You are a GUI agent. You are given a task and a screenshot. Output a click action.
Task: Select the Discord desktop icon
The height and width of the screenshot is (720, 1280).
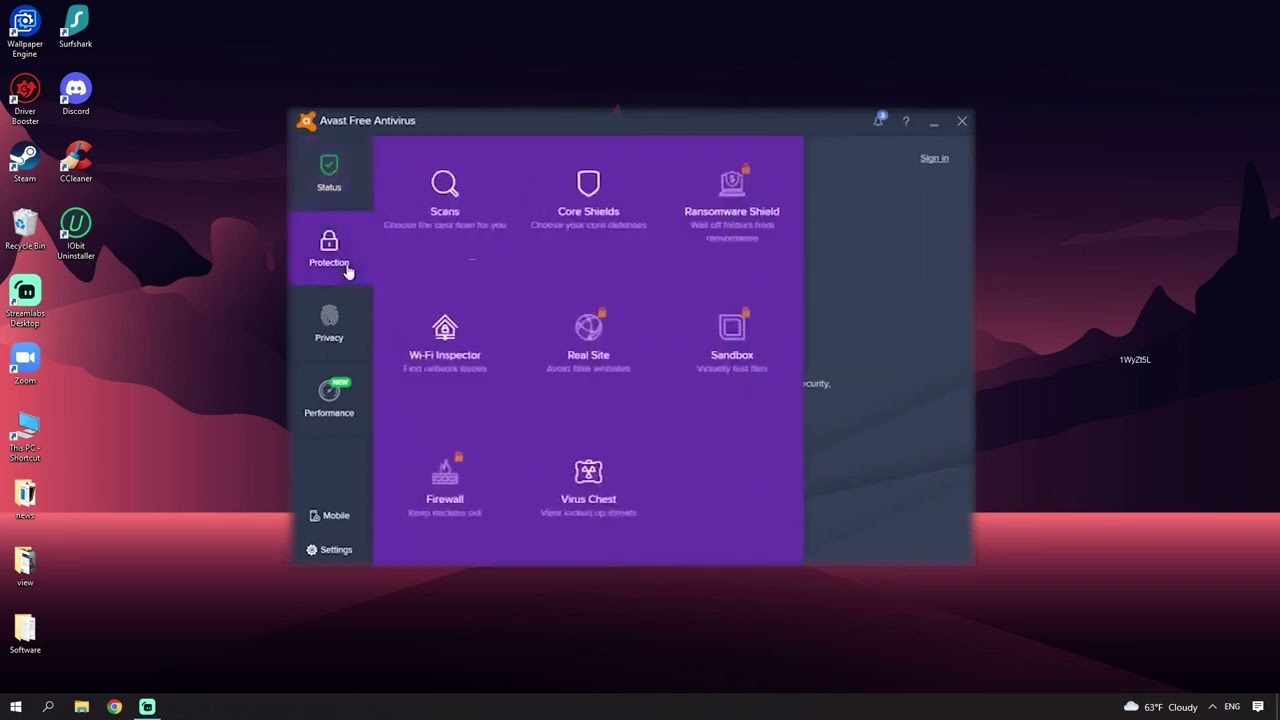click(76, 95)
